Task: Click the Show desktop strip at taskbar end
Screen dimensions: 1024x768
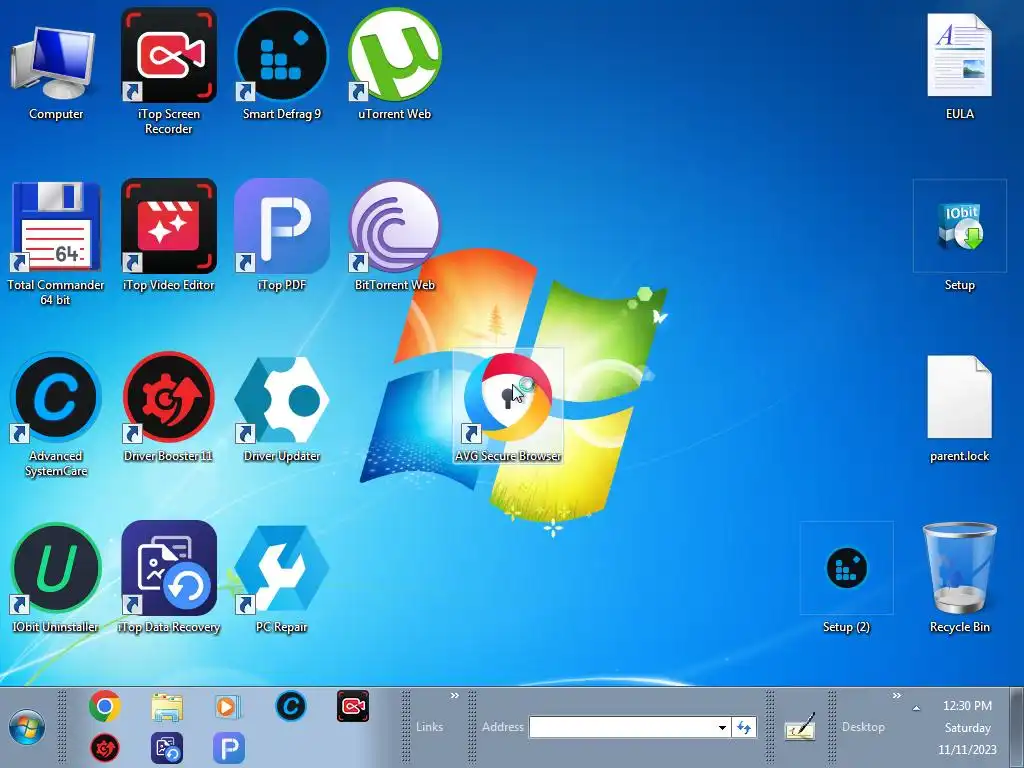Action: (1017, 728)
